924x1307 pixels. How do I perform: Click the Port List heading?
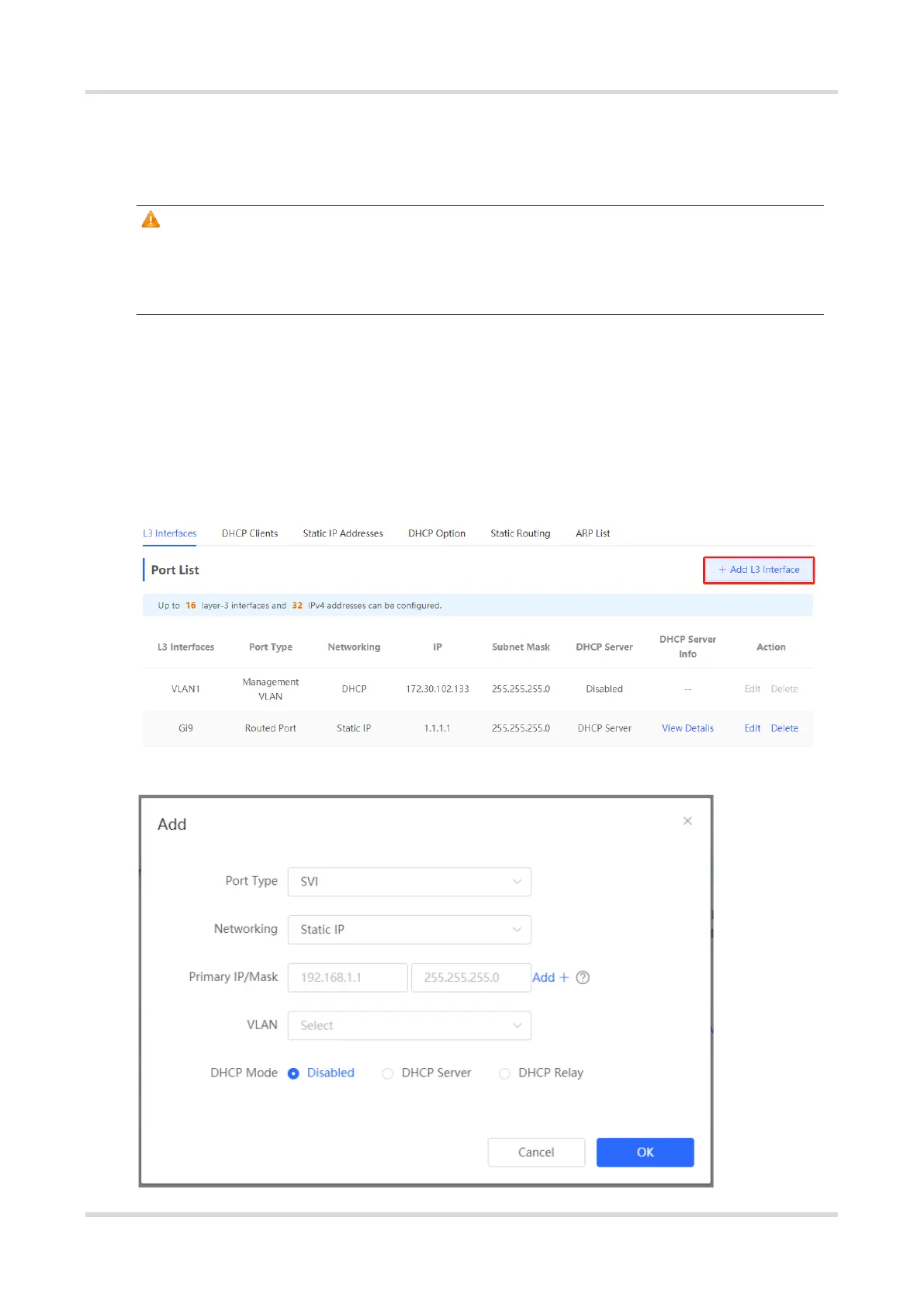(175, 570)
